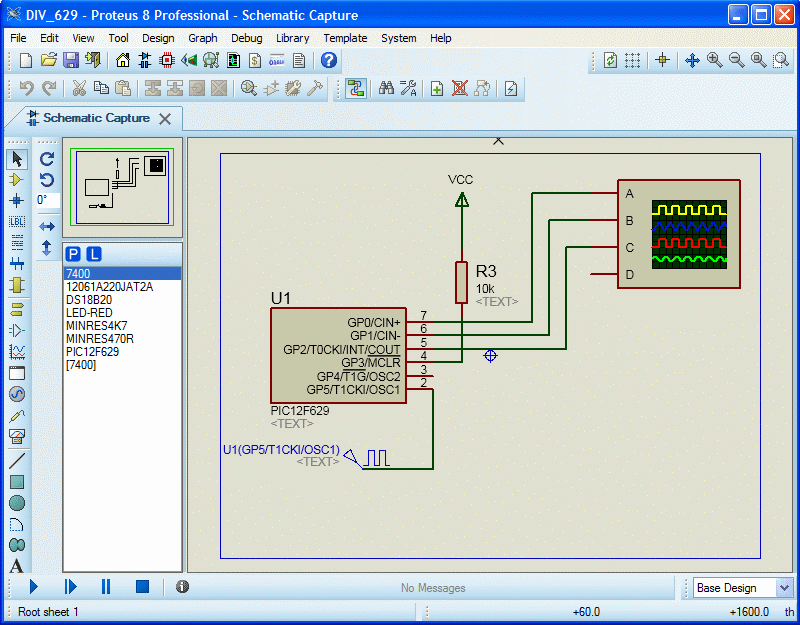Click the oscilloscope instrument on the schematic
The image size is (800, 625).
pos(679,234)
